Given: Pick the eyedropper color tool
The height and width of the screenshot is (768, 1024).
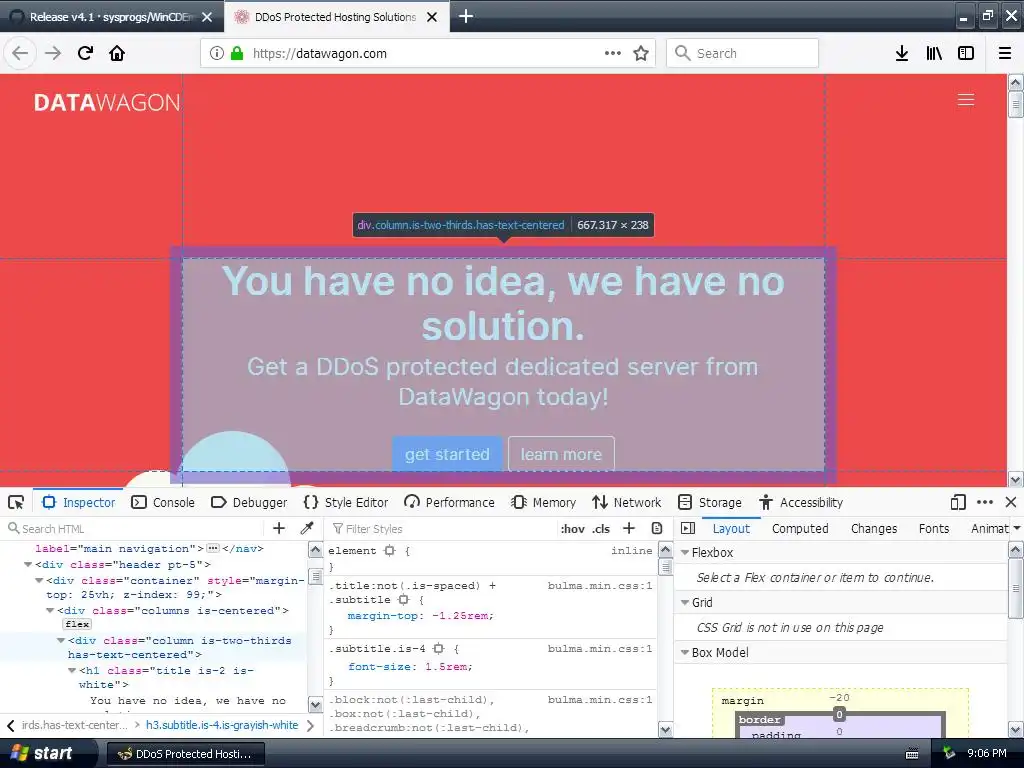Looking at the screenshot, I should click(307, 528).
